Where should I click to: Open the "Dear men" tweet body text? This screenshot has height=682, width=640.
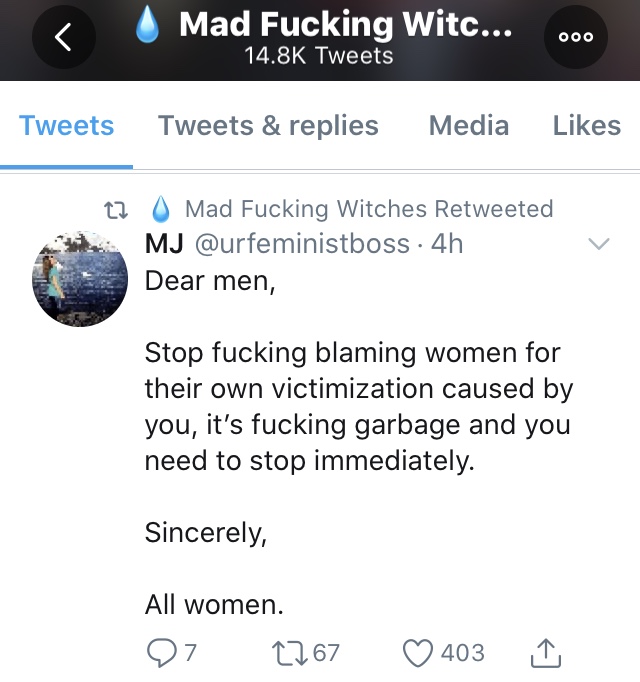point(353,407)
